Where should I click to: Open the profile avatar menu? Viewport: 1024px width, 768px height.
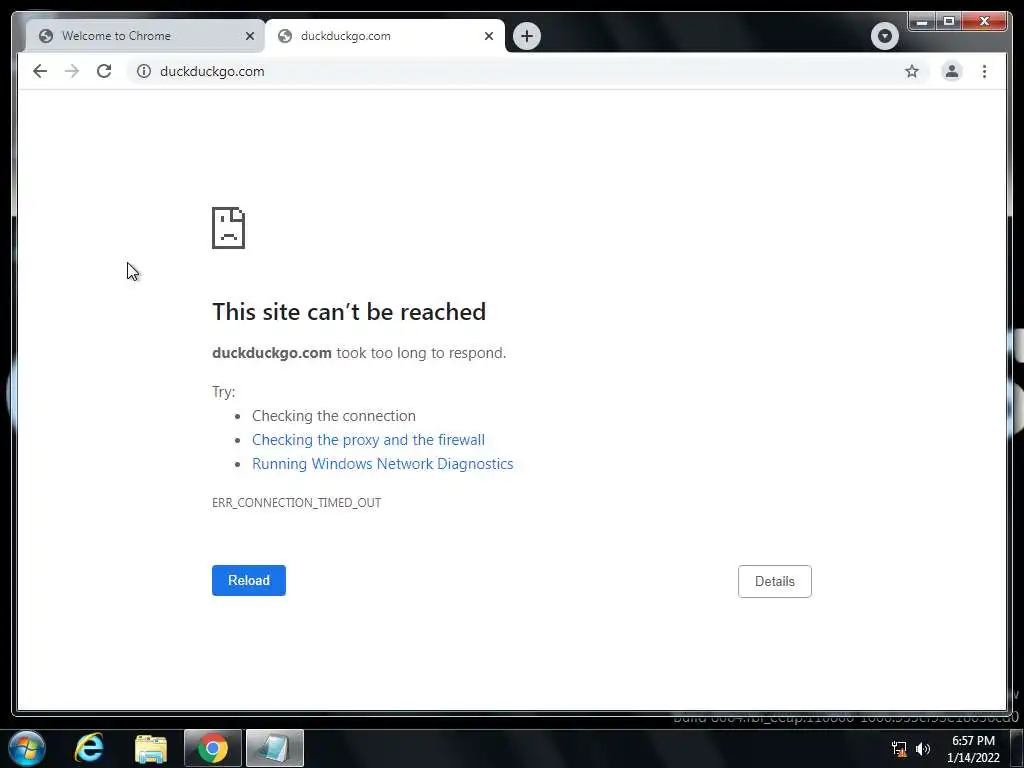tap(952, 71)
